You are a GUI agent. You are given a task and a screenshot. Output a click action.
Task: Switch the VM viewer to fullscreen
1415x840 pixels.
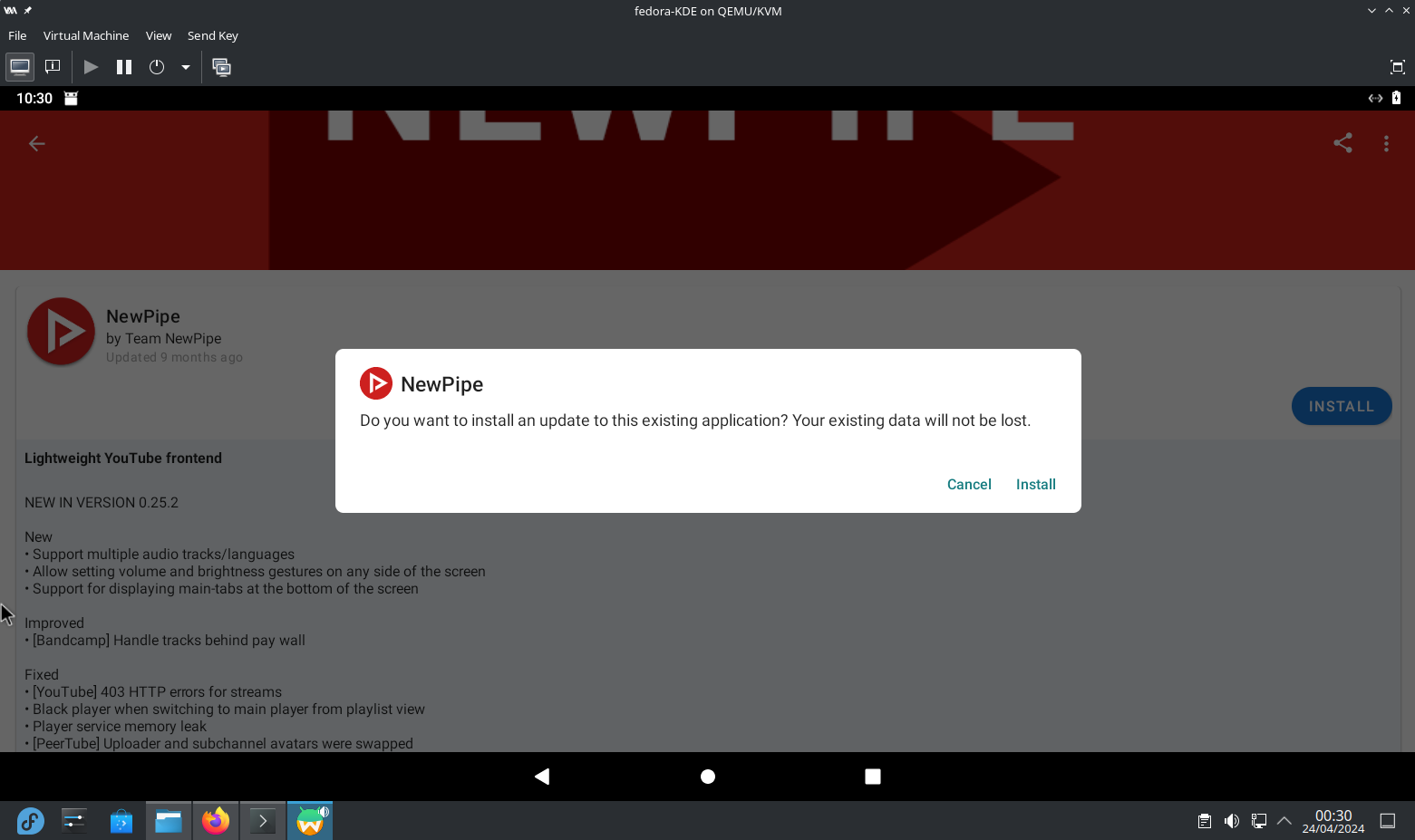[x=1397, y=67]
